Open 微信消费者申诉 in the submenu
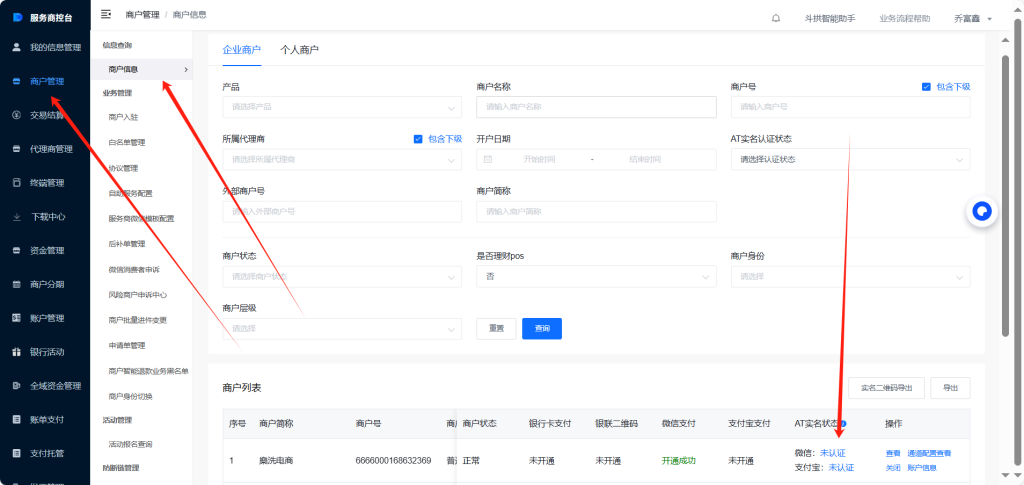Screen dimensions: 1024x485 click(134, 270)
